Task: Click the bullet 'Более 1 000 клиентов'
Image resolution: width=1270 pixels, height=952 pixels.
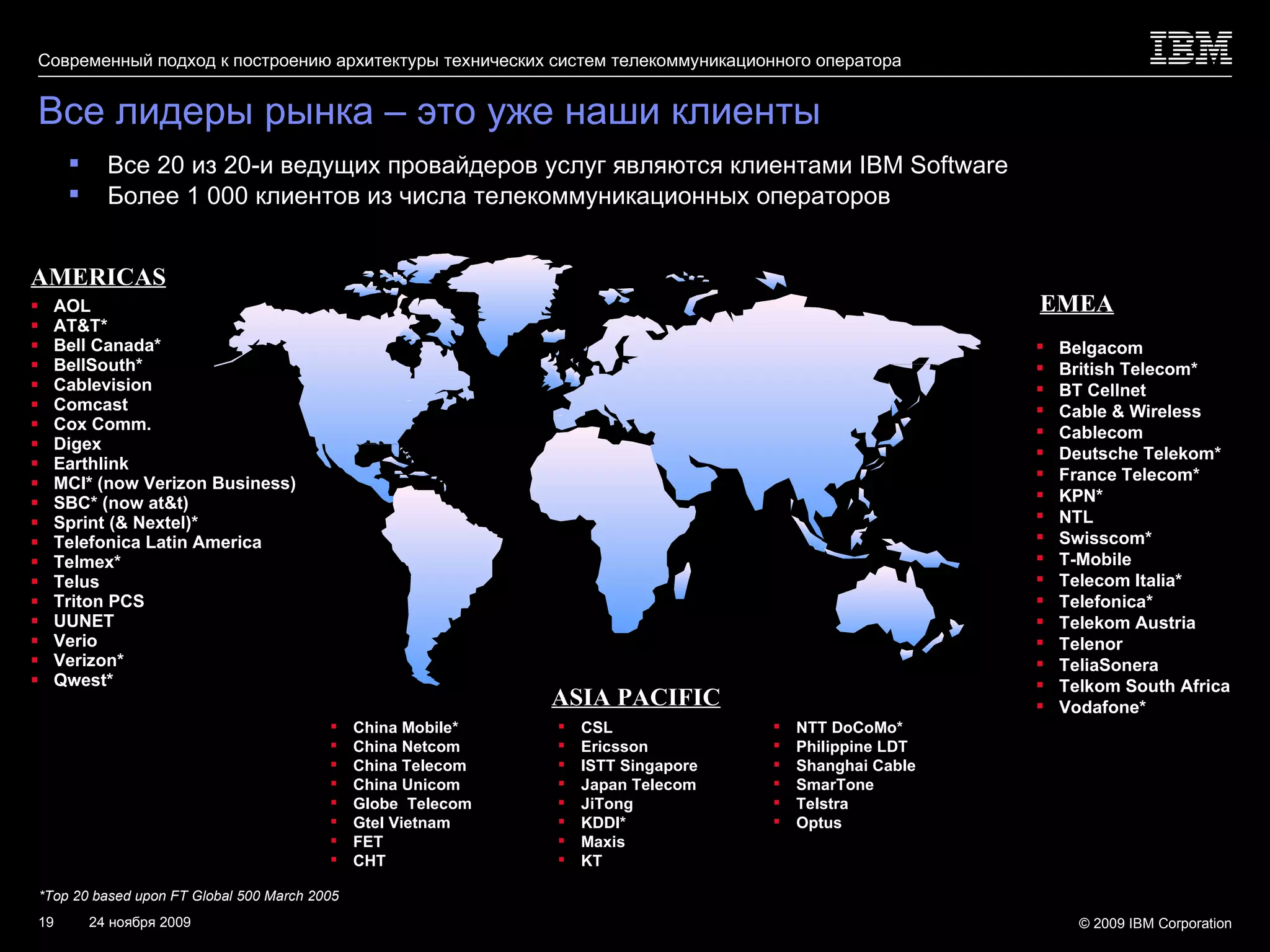Action: click(499, 196)
